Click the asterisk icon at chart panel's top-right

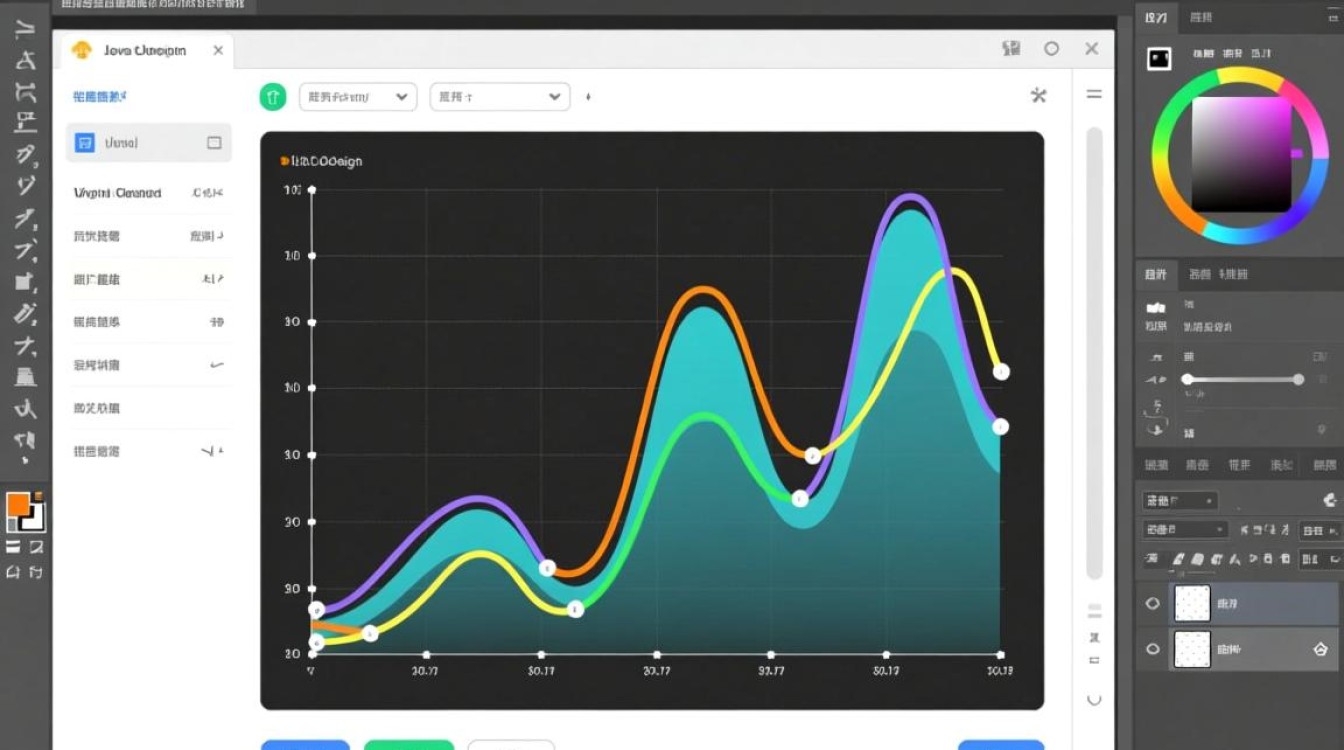point(1038,95)
